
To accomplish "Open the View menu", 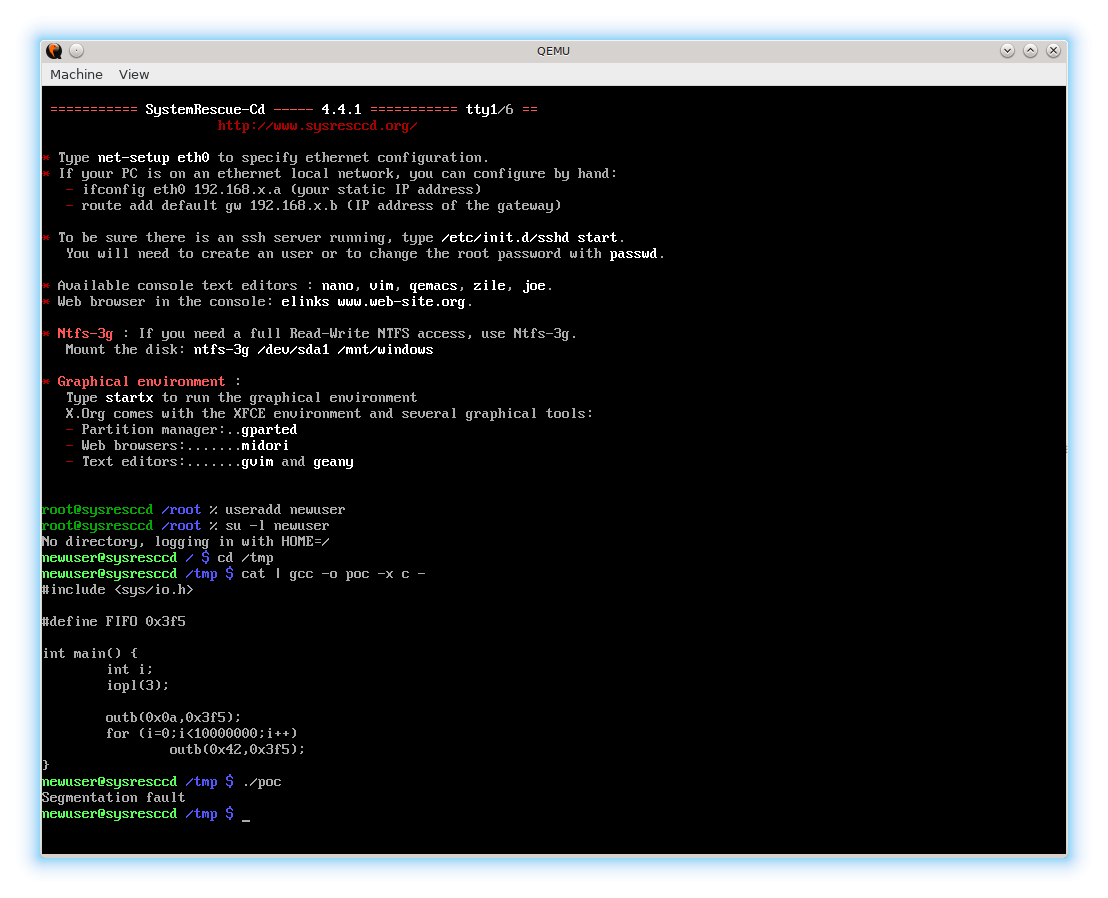I will [x=134, y=74].
